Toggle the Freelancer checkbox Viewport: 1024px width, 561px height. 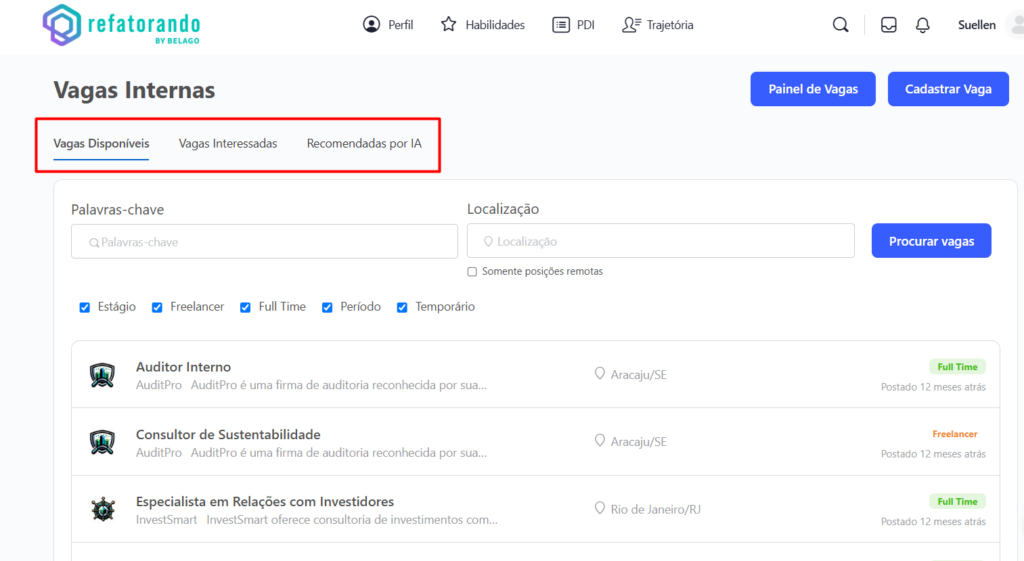pos(157,307)
